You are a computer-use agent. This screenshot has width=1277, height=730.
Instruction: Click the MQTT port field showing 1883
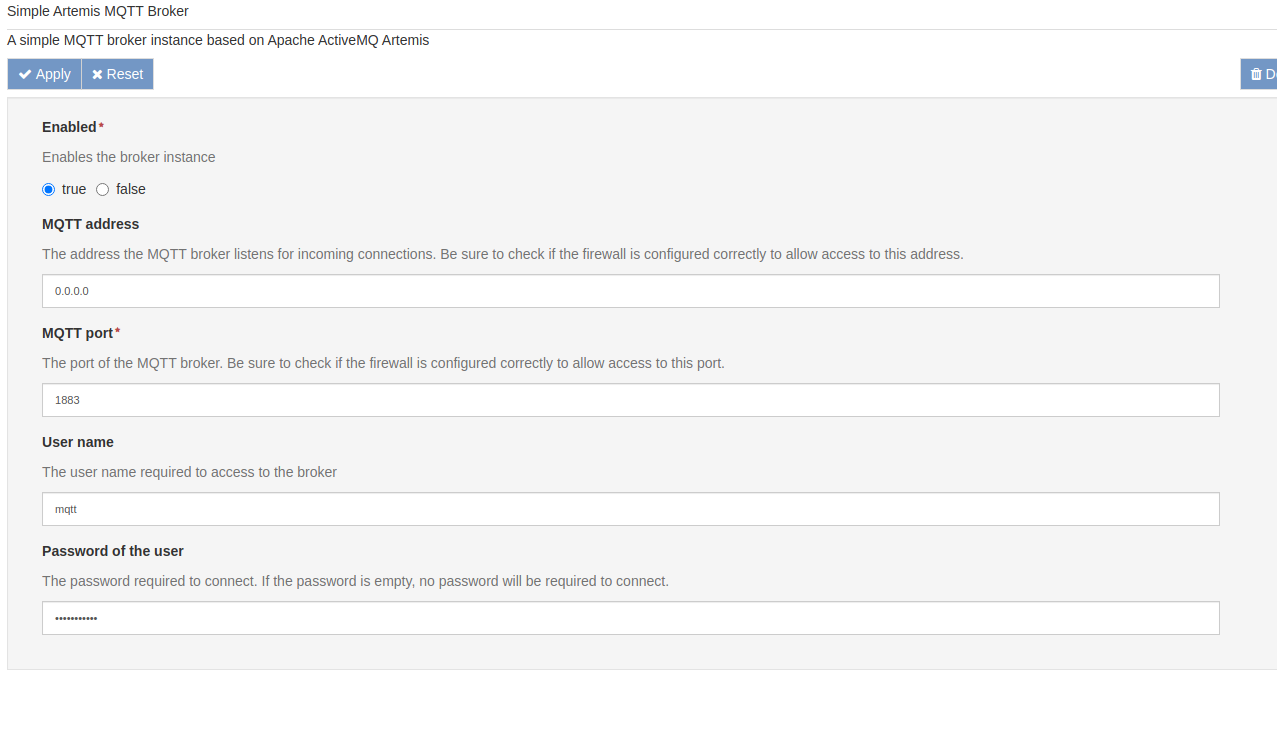(x=630, y=400)
